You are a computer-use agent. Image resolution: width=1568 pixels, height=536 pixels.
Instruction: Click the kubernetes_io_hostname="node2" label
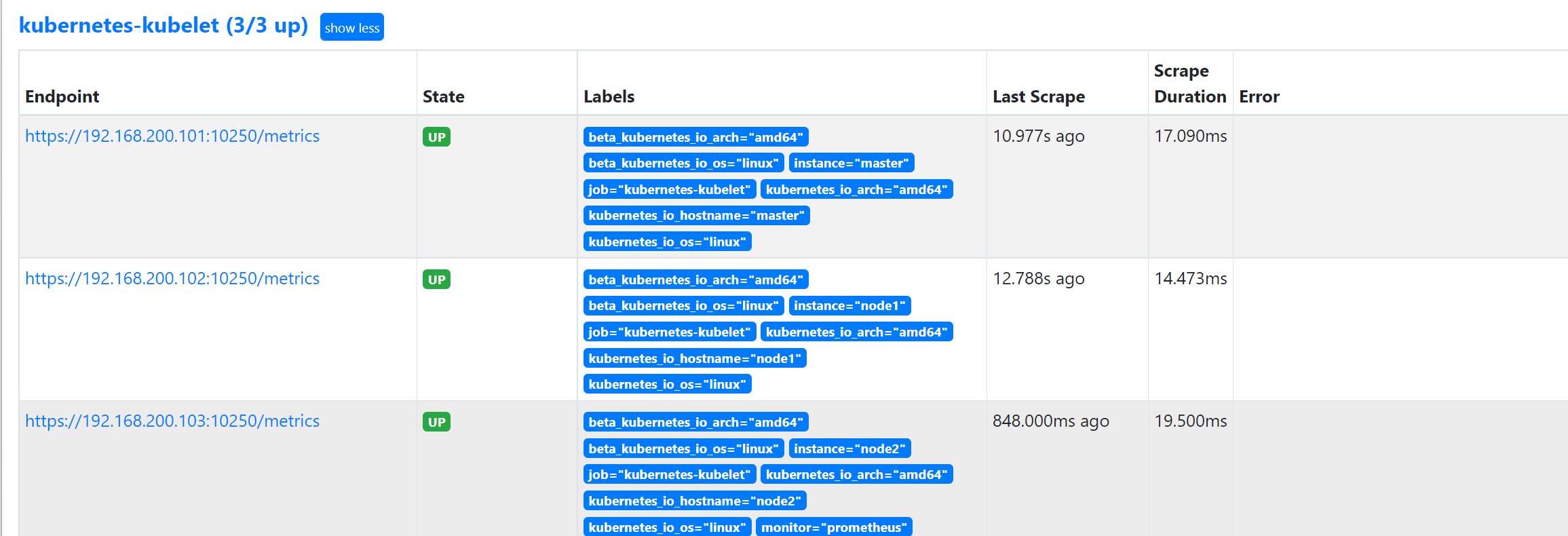pos(695,501)
